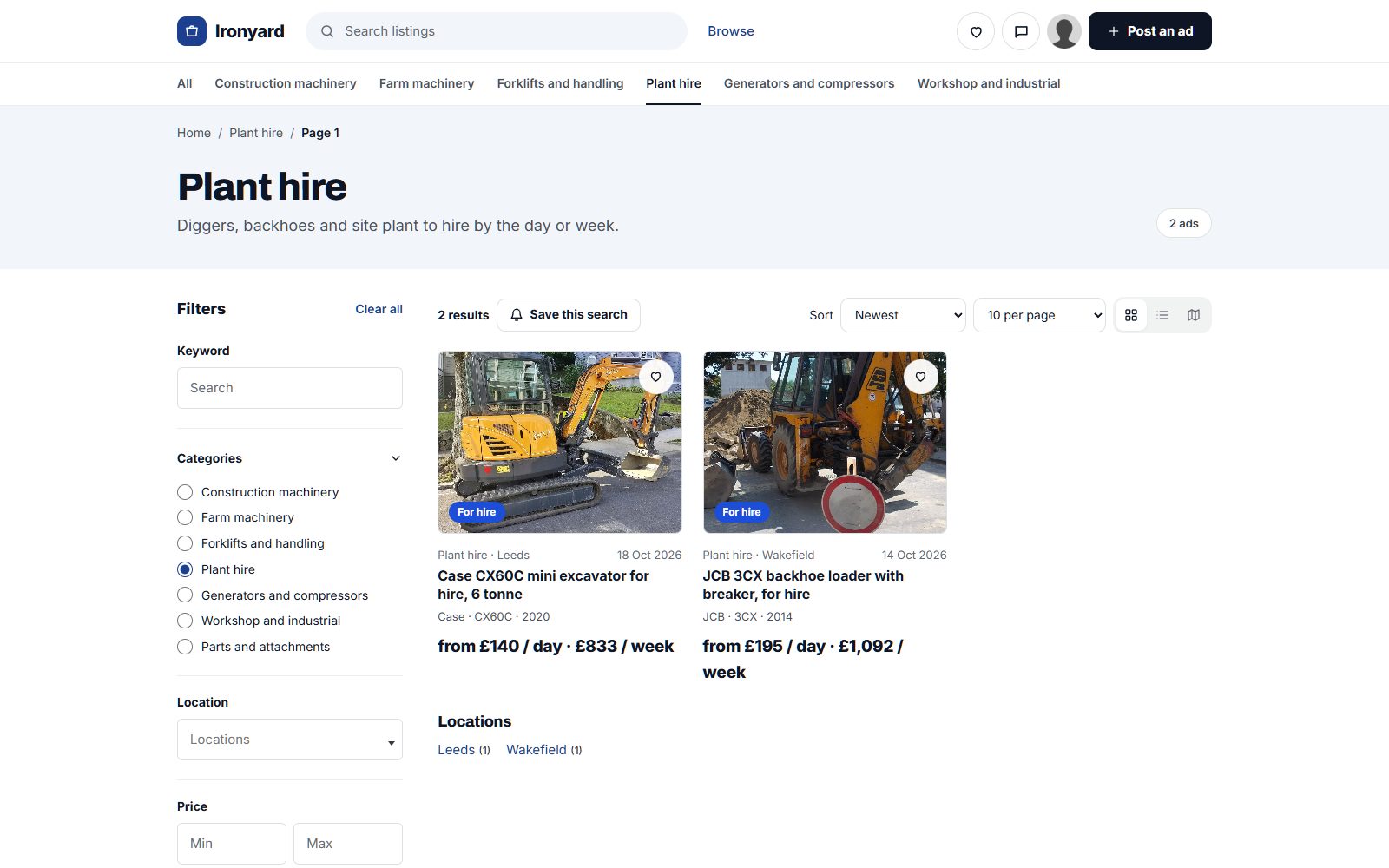Click the search magnifier icon
1389x868 pixels.
pos(327,31)
